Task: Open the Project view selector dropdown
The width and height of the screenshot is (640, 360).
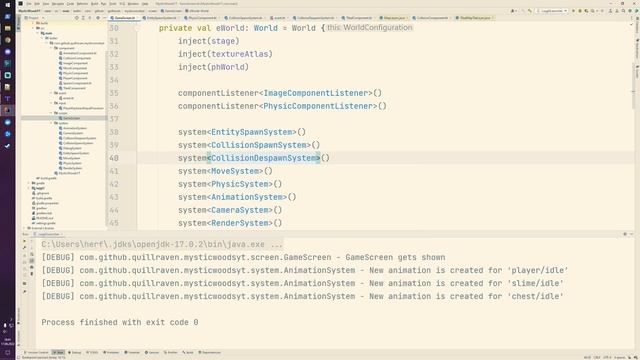Action: point(33,18)
